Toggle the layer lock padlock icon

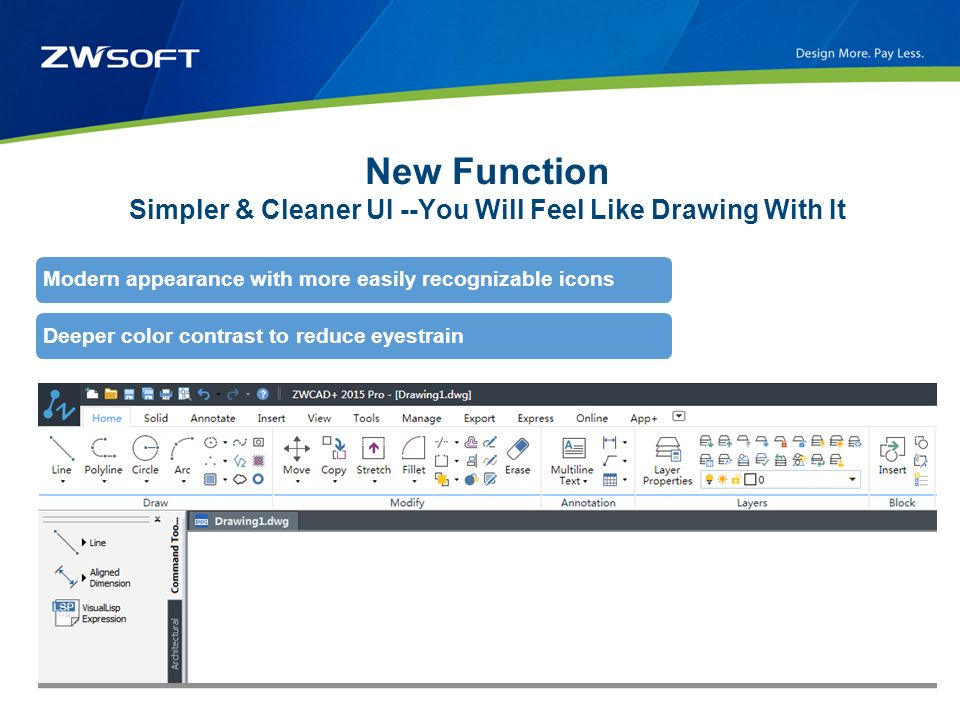pyautogui.click(x=735, y=479)
